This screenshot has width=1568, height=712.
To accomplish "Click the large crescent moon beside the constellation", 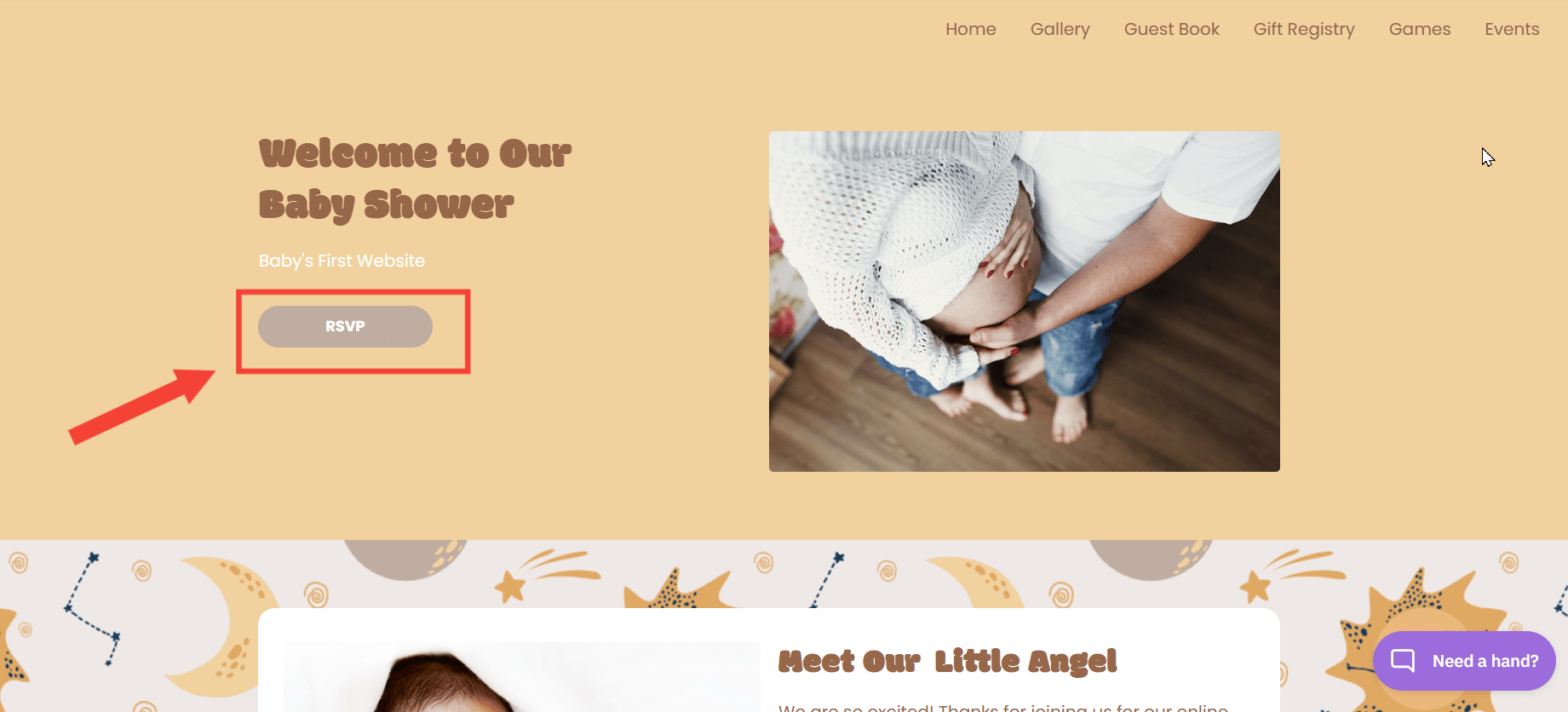I will 220,626.
